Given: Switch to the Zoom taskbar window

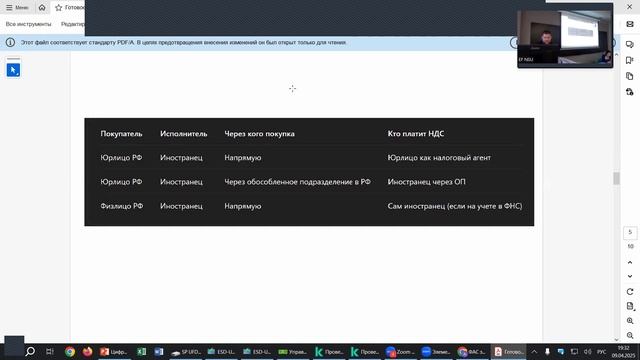Looking at the screenshot, I should 400,351.
